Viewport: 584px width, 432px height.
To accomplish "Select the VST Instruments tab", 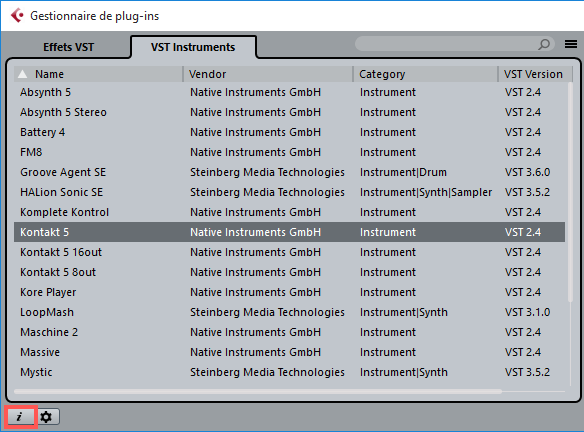I will 193,47.
